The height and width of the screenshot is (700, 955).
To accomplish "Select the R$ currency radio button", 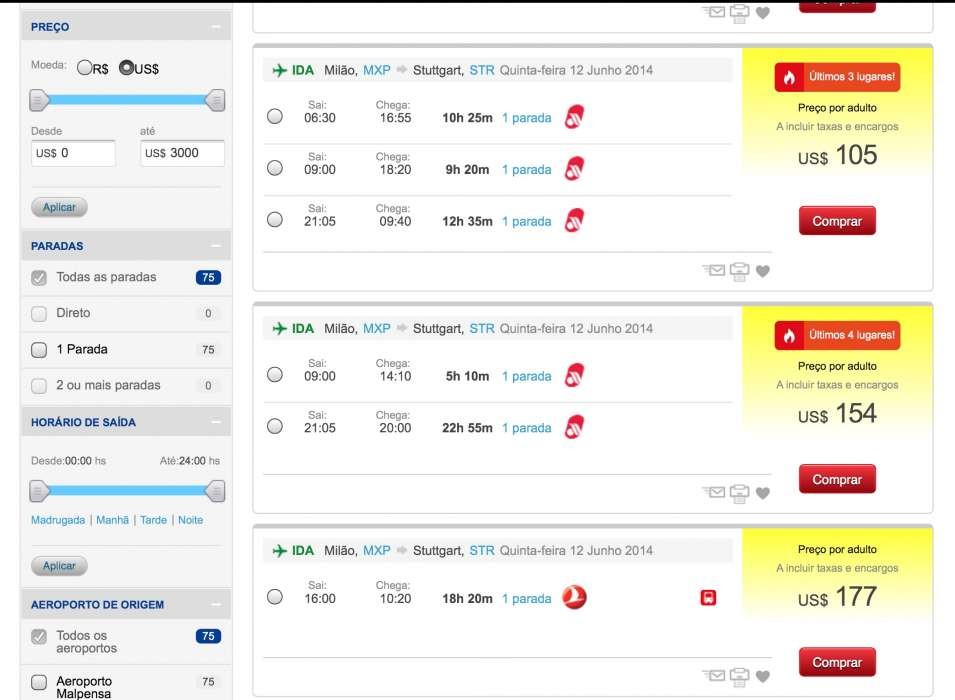I will coord(84,68).
